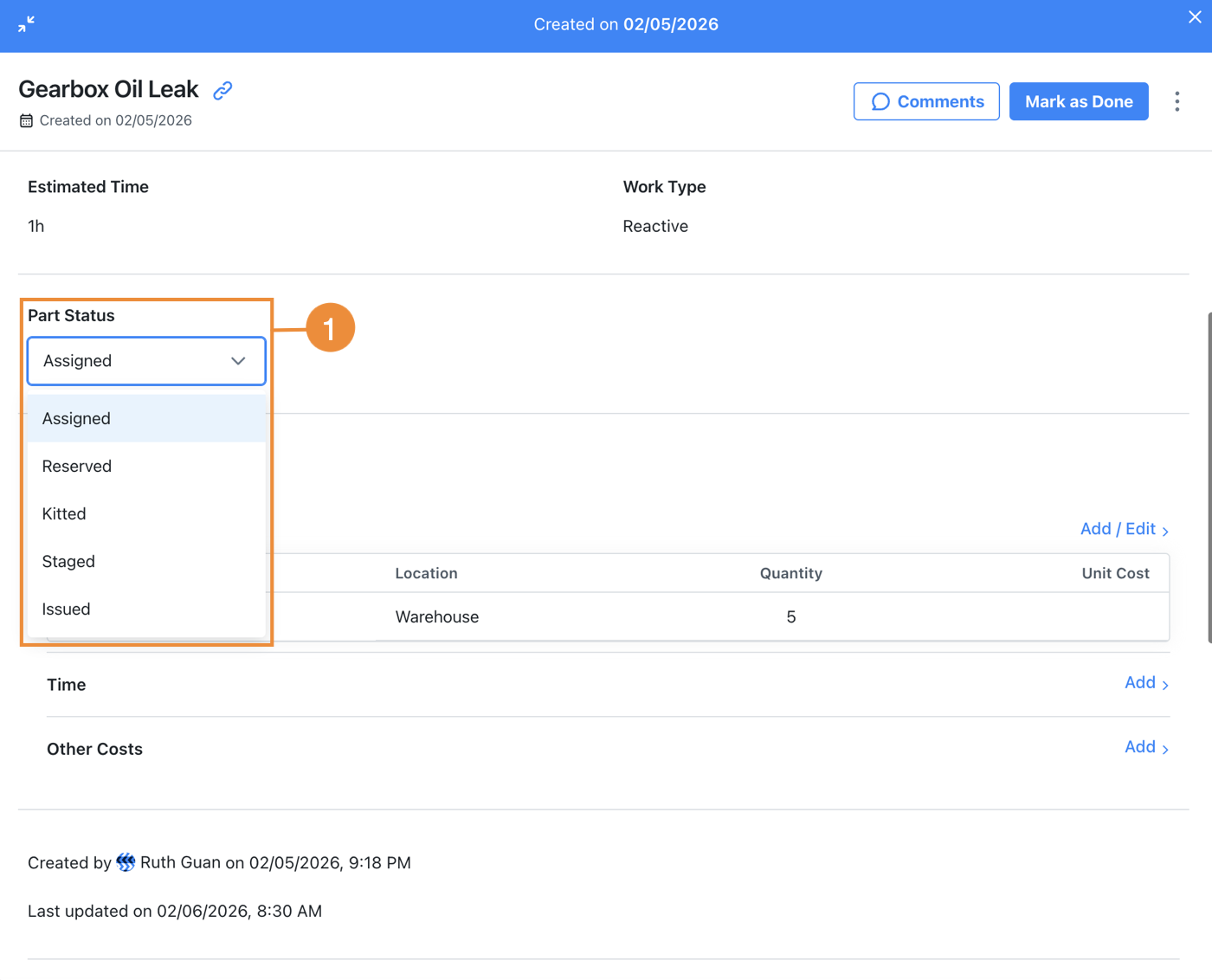Click the Gearbox Oil Leak title
The image size is (1212, 980).
point(108,89)
